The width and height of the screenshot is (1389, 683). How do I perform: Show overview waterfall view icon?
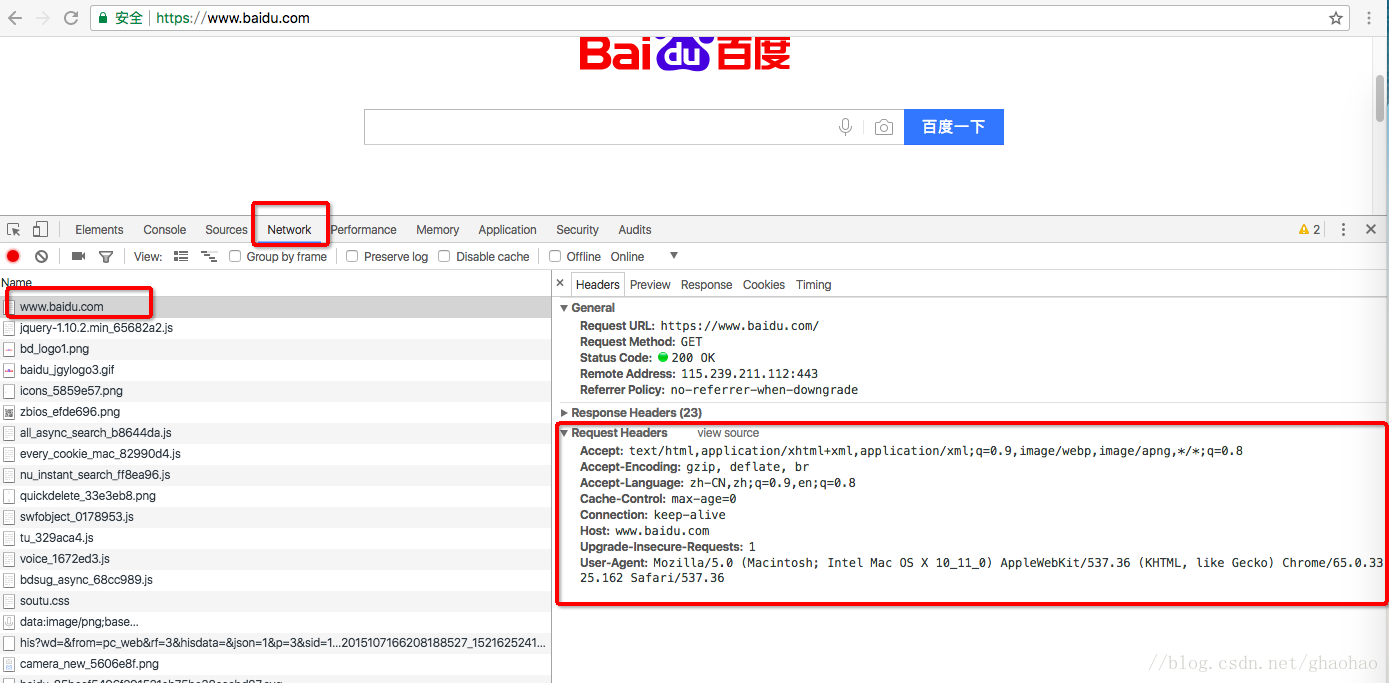click(209, 256)
